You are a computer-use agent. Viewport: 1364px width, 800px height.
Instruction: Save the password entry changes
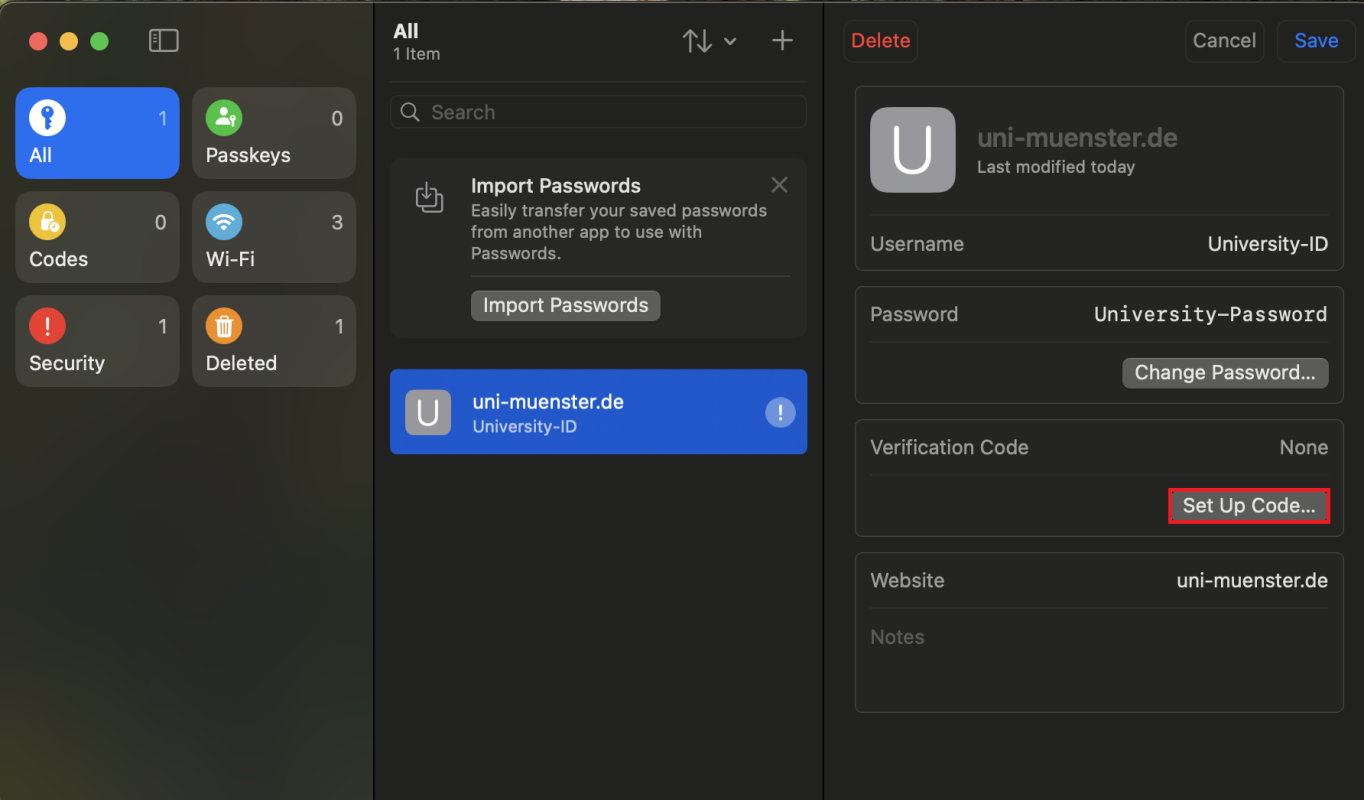(x=1315, y=41)
